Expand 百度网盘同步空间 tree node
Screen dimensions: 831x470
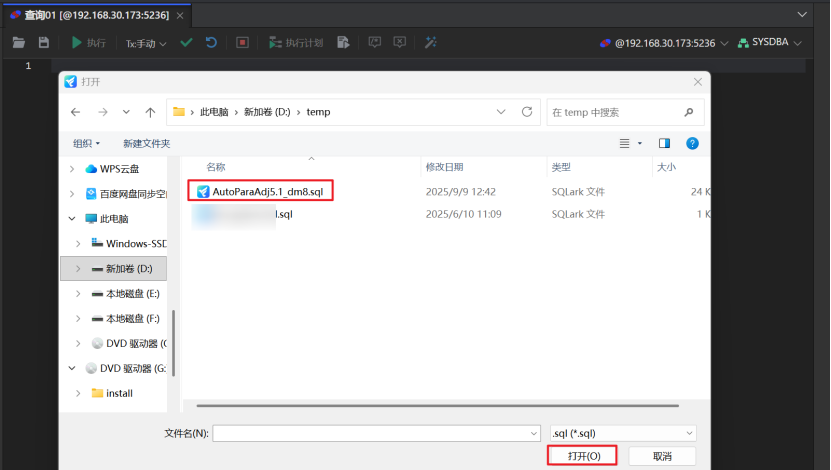click(x=72, y=194)
